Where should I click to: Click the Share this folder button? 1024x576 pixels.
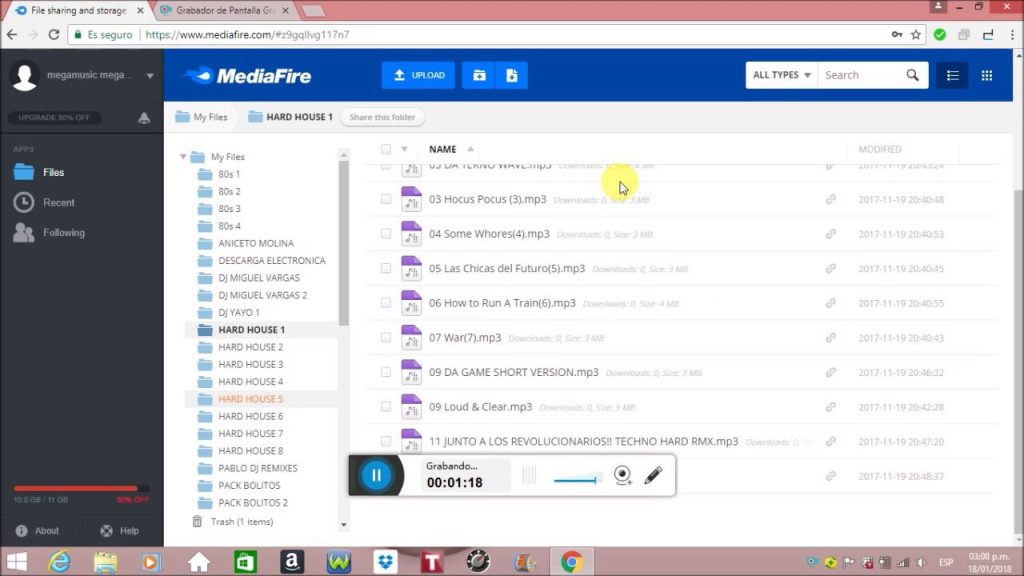(382, 117)
